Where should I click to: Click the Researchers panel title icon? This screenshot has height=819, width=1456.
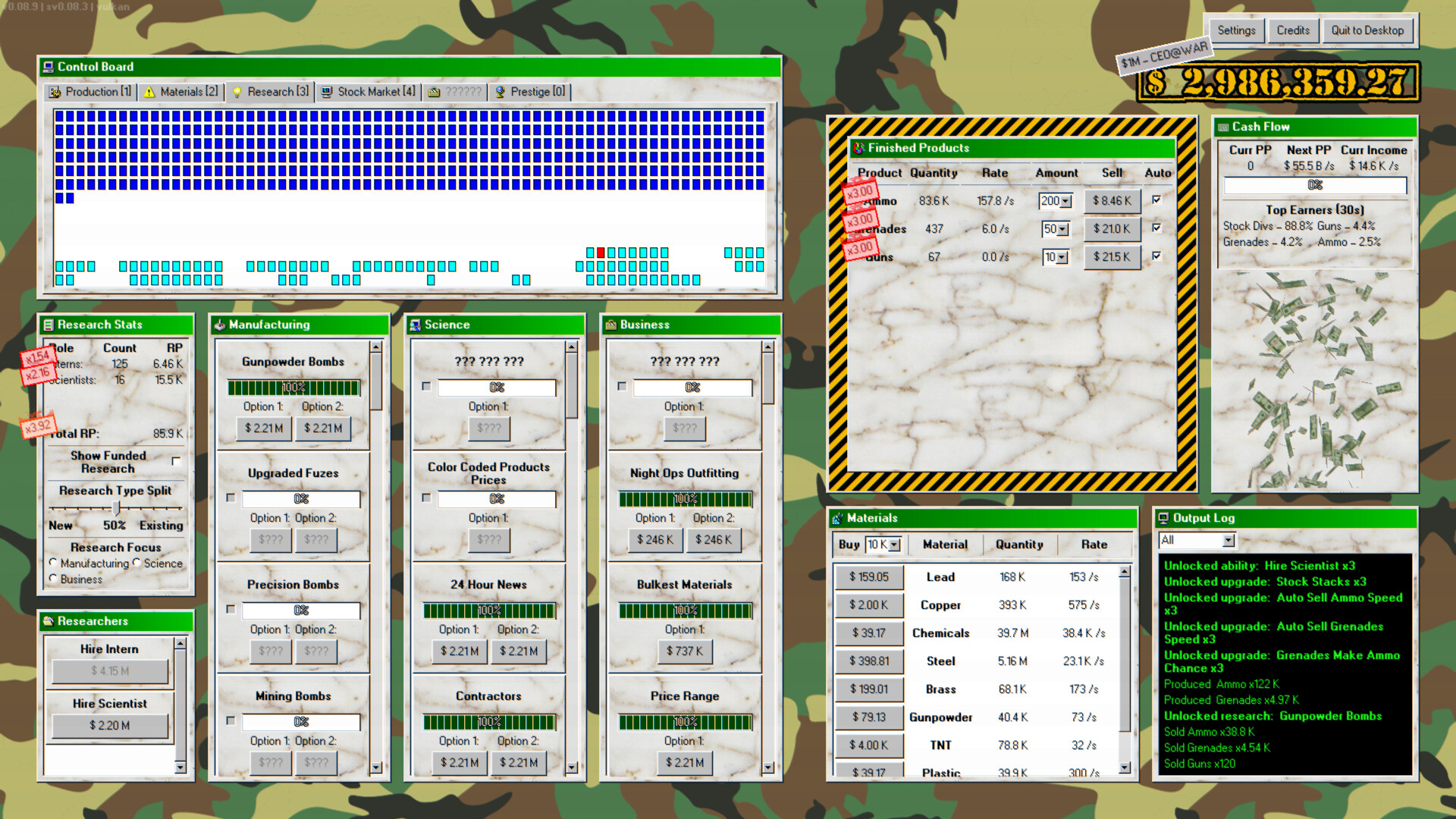49,622
